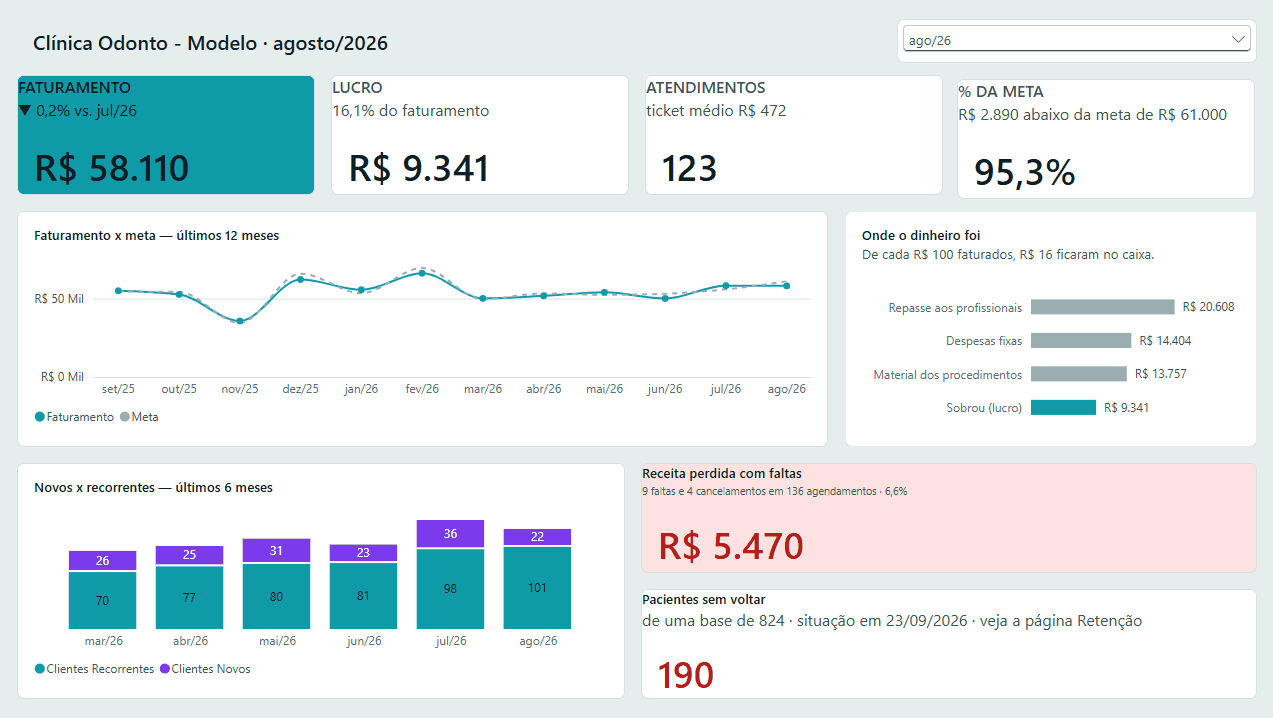The image size is (1273, 718).
Task: Click the R$ 14.404 bar label
Action: coord(1165,341)
